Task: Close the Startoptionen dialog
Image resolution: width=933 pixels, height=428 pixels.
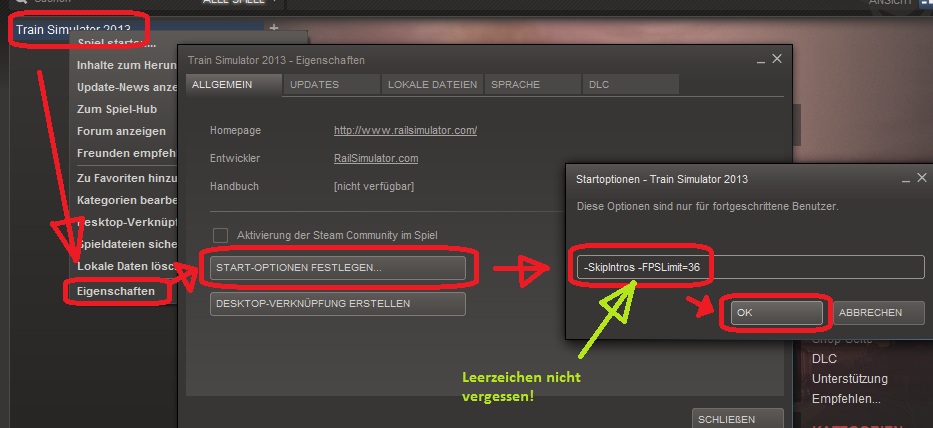Action: [921, 177]
